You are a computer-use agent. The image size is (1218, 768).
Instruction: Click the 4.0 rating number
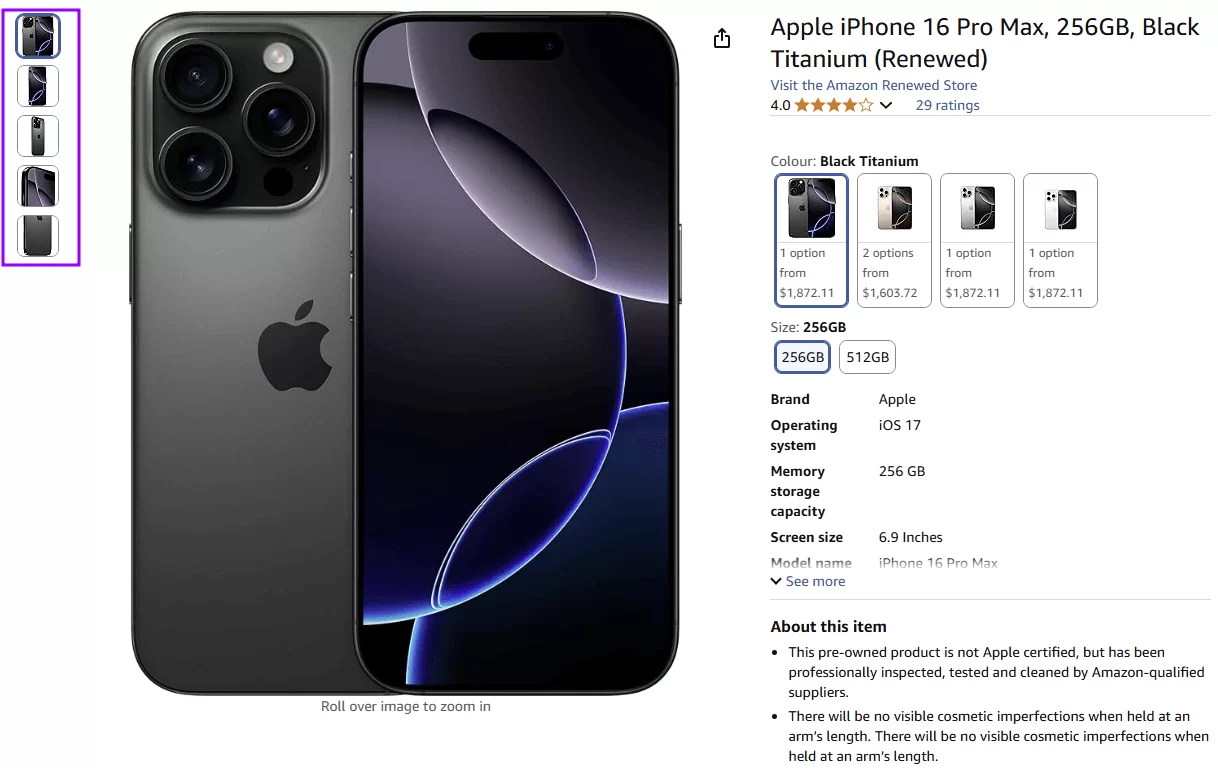(780, 105)
